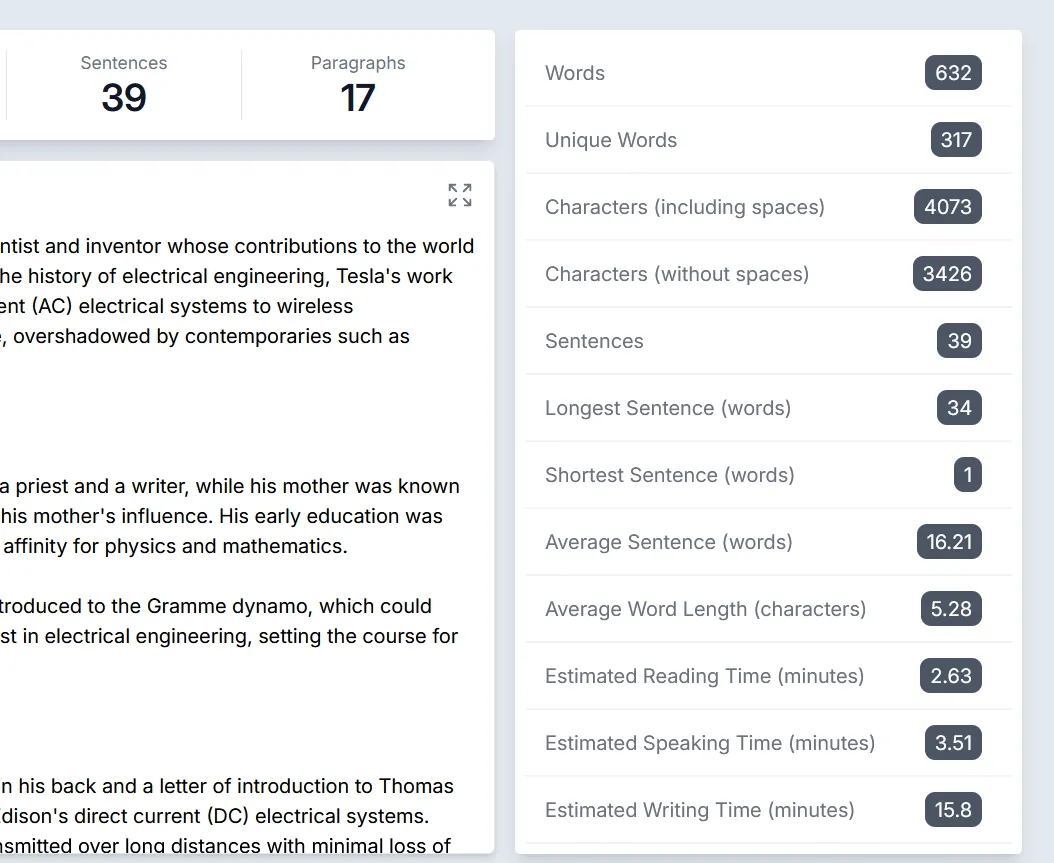Click the Average Sentence words label
The image size is (1054, 863).
coord(668,541)
